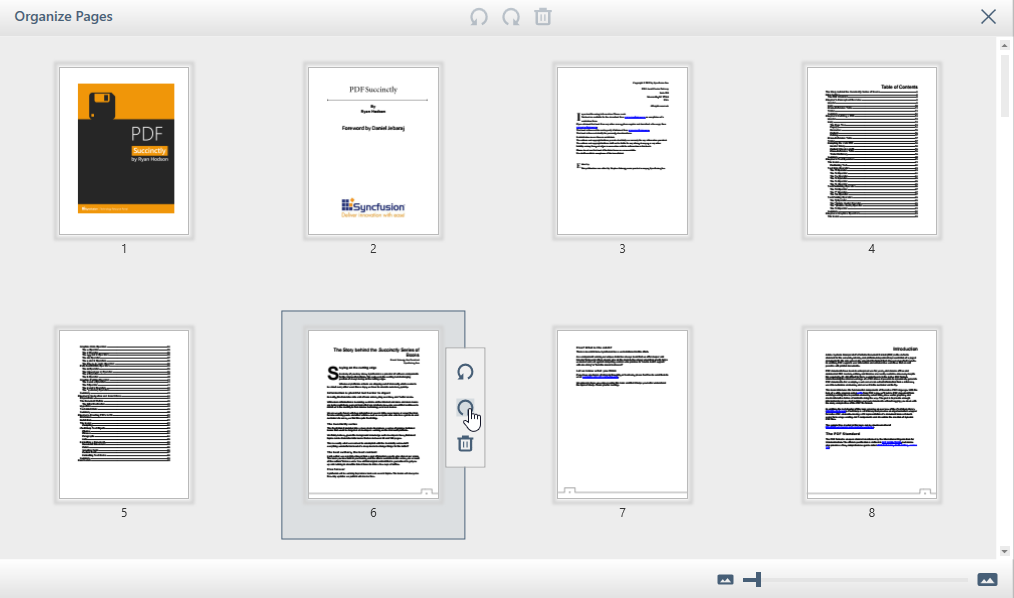Click the small image icon to shrink thumbnails

click(726, 580)
